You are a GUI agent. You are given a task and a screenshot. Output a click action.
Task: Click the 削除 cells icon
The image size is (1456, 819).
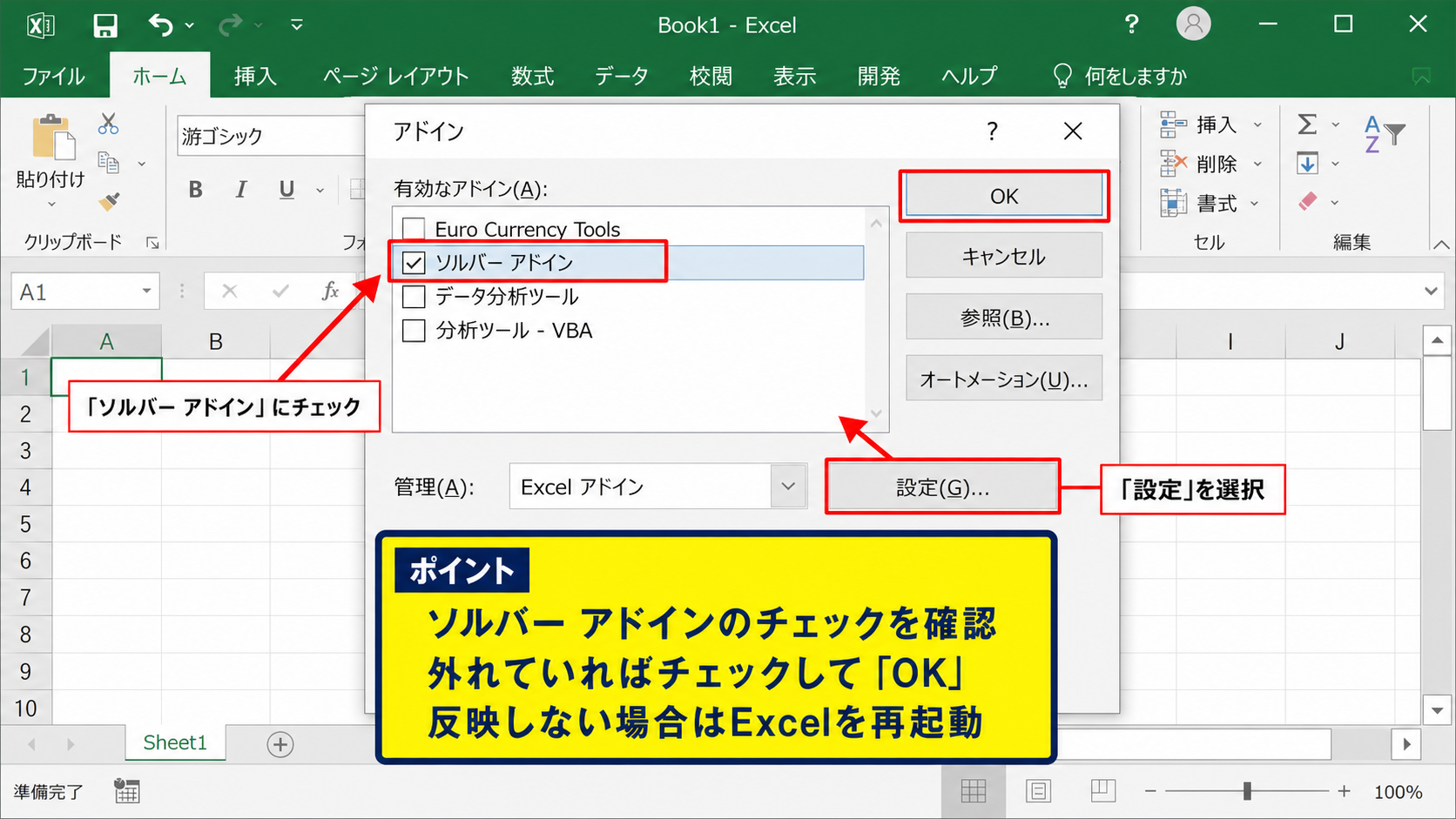tap(1173, 163)
